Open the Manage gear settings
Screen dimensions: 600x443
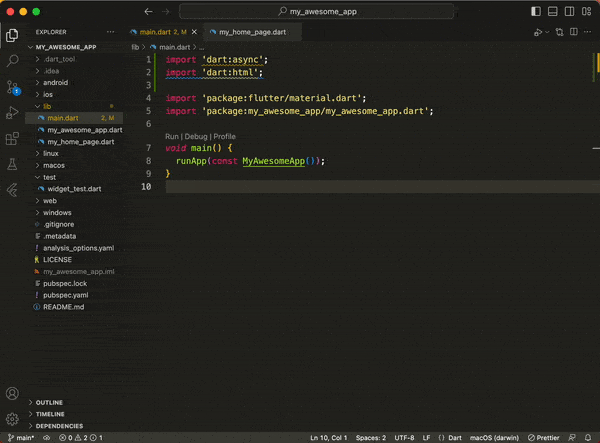12,419
